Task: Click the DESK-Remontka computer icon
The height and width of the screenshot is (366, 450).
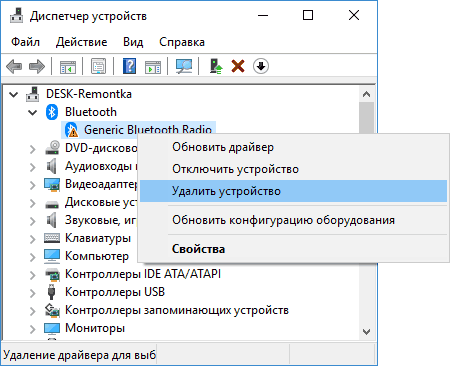Action: (x=33, y=94)
